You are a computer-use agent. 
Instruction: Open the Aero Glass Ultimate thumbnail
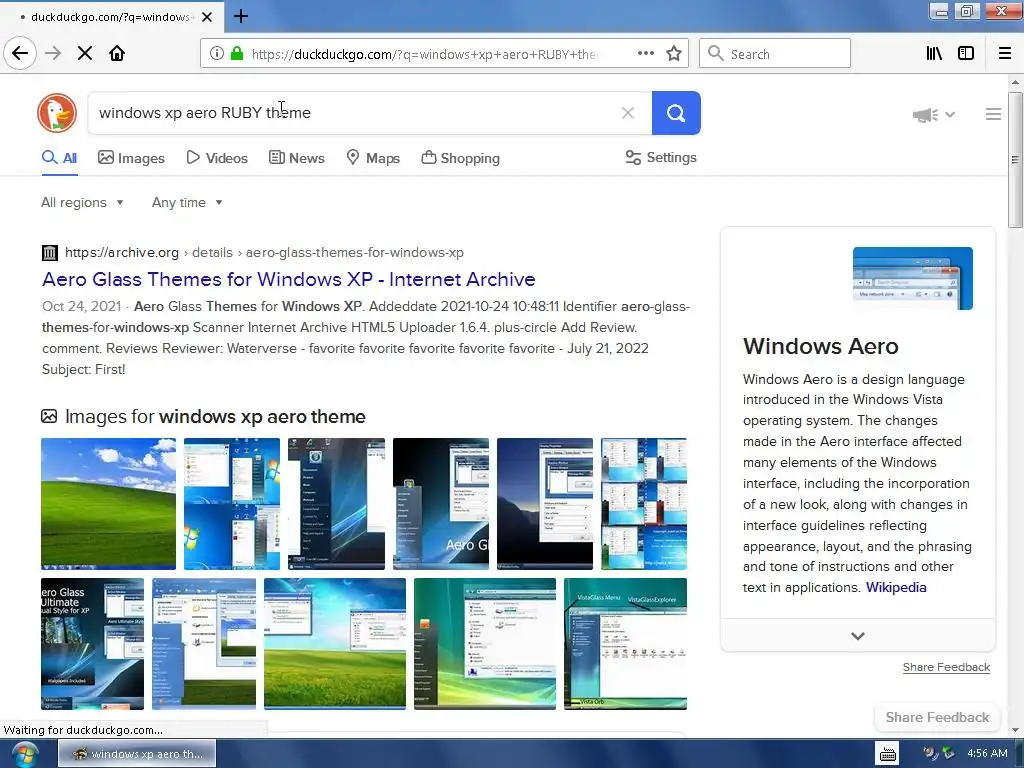[x=92, y=644]
